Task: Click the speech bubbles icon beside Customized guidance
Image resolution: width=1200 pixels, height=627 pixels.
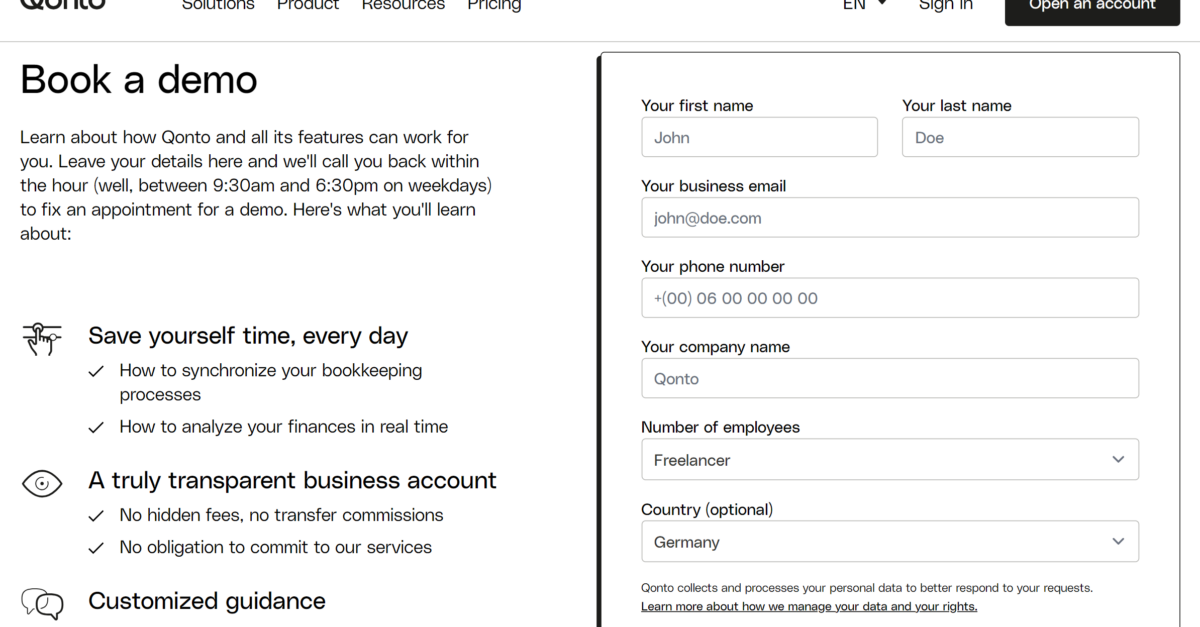Action: (42, 603)
